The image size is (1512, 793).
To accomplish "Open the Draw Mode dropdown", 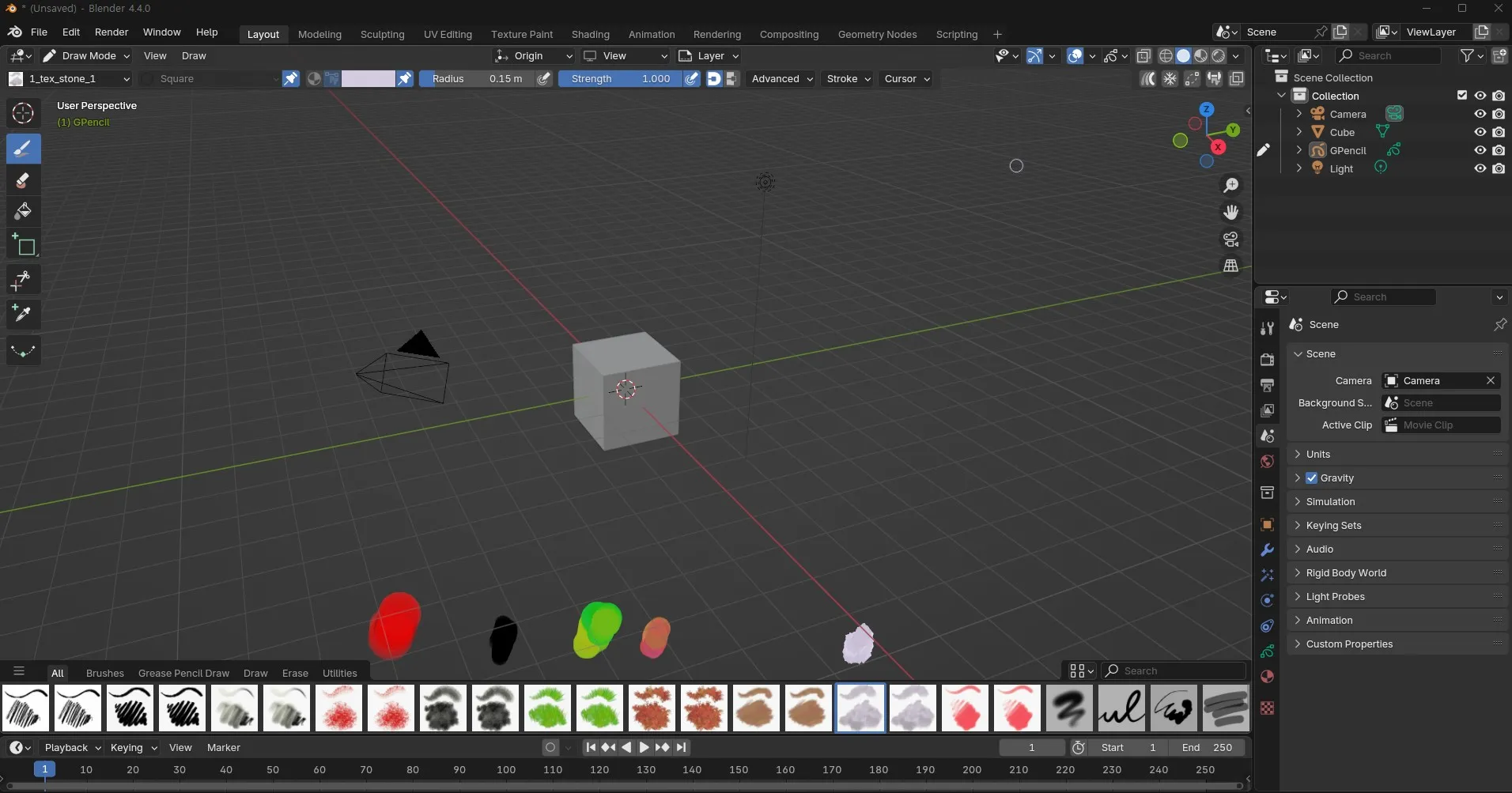I will [x=86, y=55].
